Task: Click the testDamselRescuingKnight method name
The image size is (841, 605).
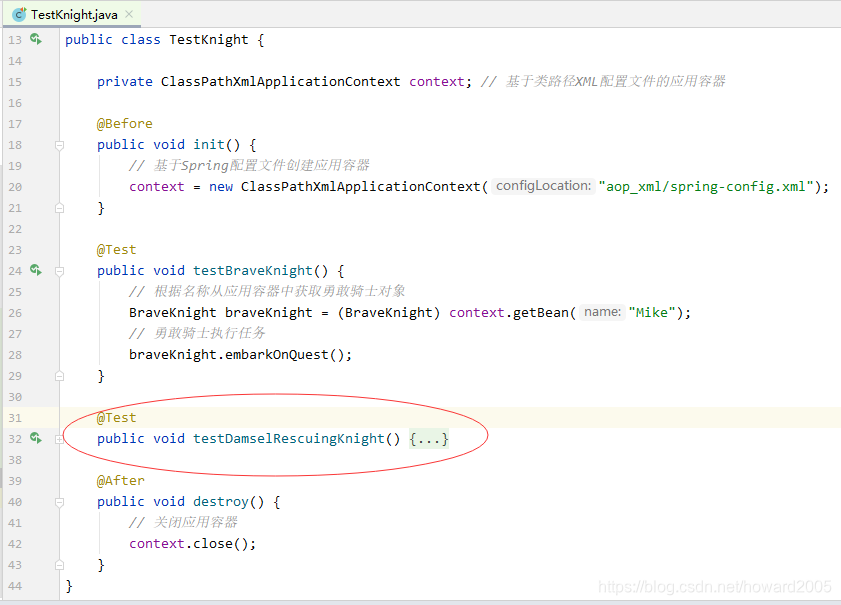Action: pos(289,438)
